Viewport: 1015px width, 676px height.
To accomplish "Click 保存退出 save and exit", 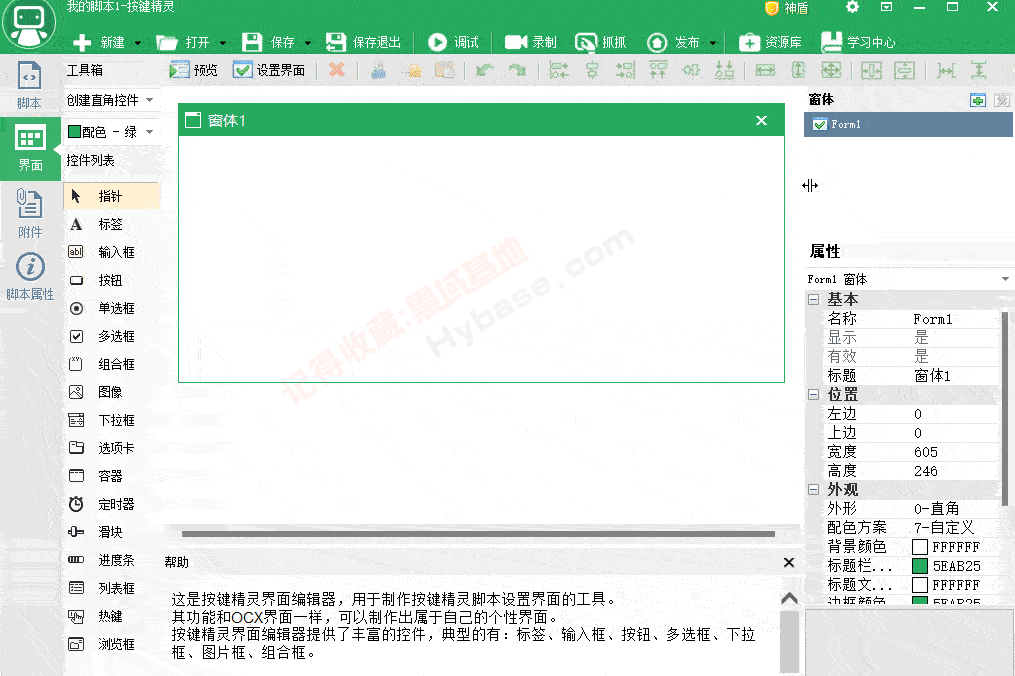I will (x=363, y=42).
